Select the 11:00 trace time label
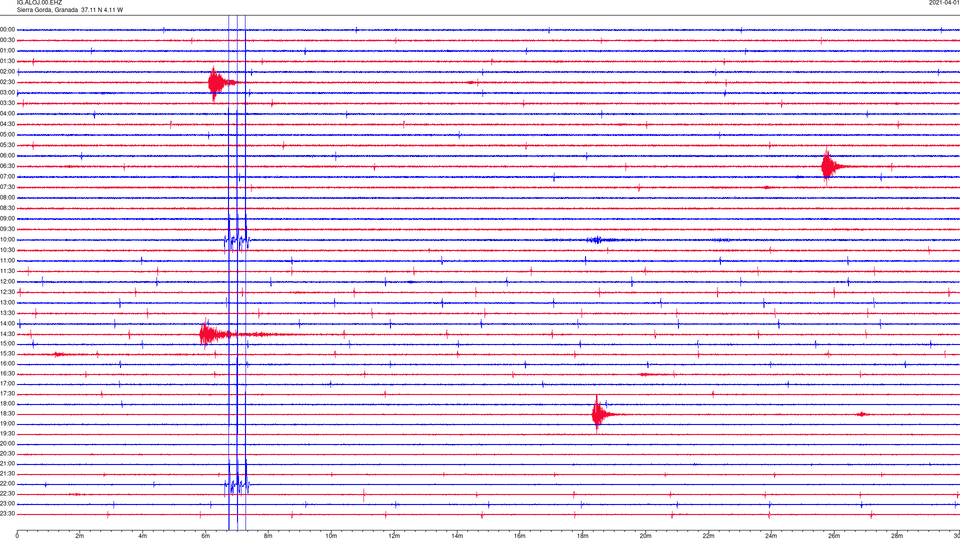Viewport: 960px width, 540px height. tap(8, 261)
